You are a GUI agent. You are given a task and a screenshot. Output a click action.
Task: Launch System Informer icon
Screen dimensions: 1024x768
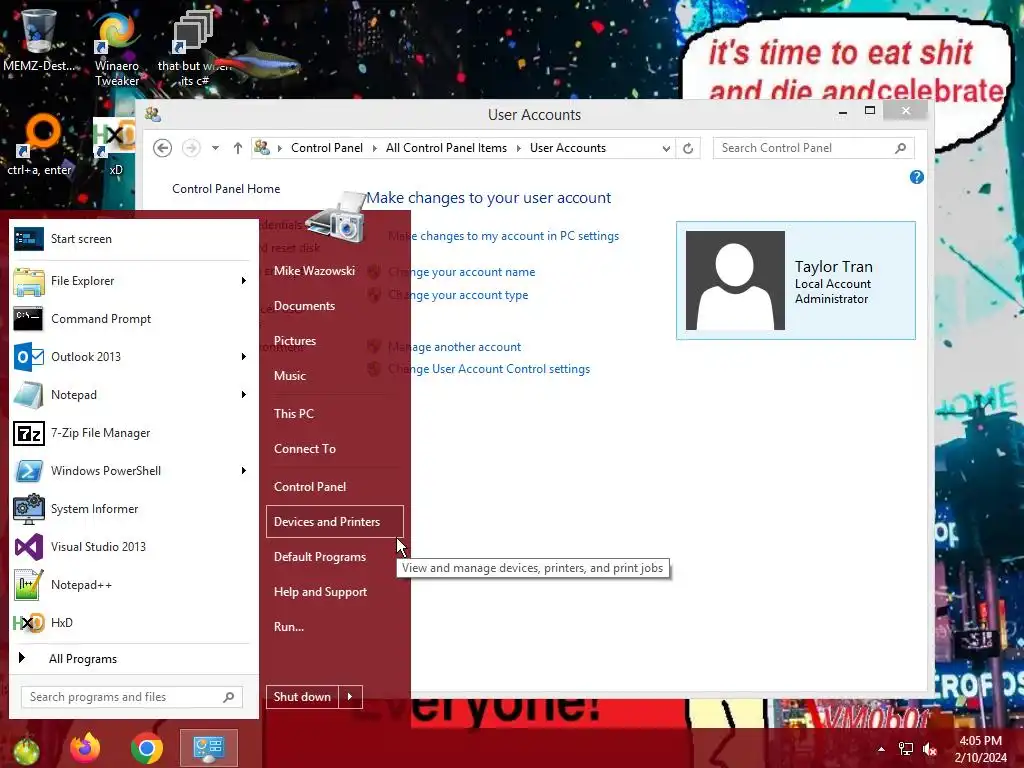(x=29, y=509)
